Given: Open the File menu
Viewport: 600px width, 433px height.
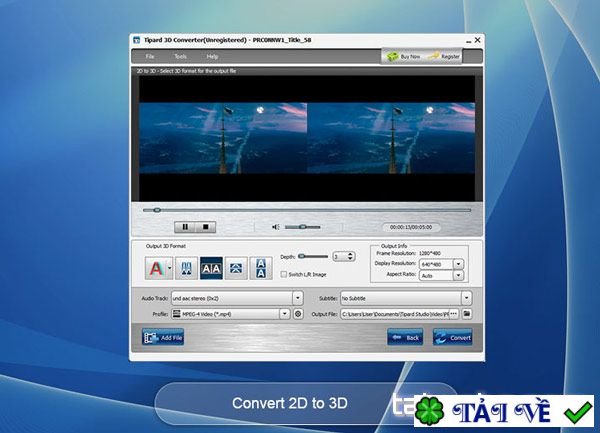Looking at the screenshot, I should tap(150, 56).
